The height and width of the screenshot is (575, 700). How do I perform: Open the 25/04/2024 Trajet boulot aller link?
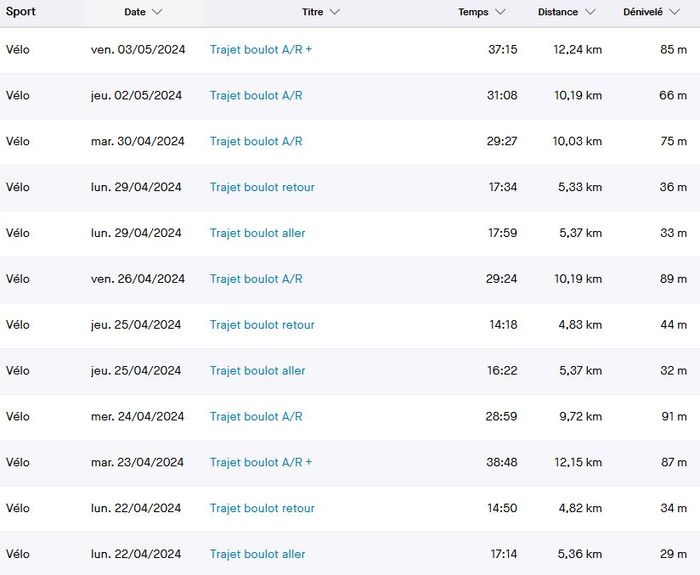click(258, 371)
